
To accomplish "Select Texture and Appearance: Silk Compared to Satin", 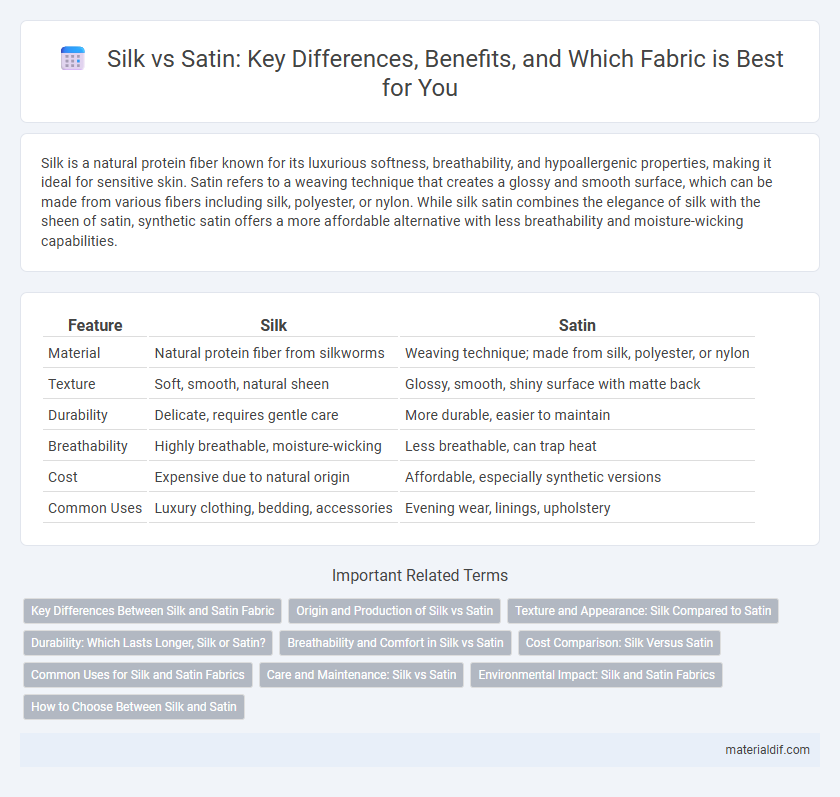I will pos(643,611).
